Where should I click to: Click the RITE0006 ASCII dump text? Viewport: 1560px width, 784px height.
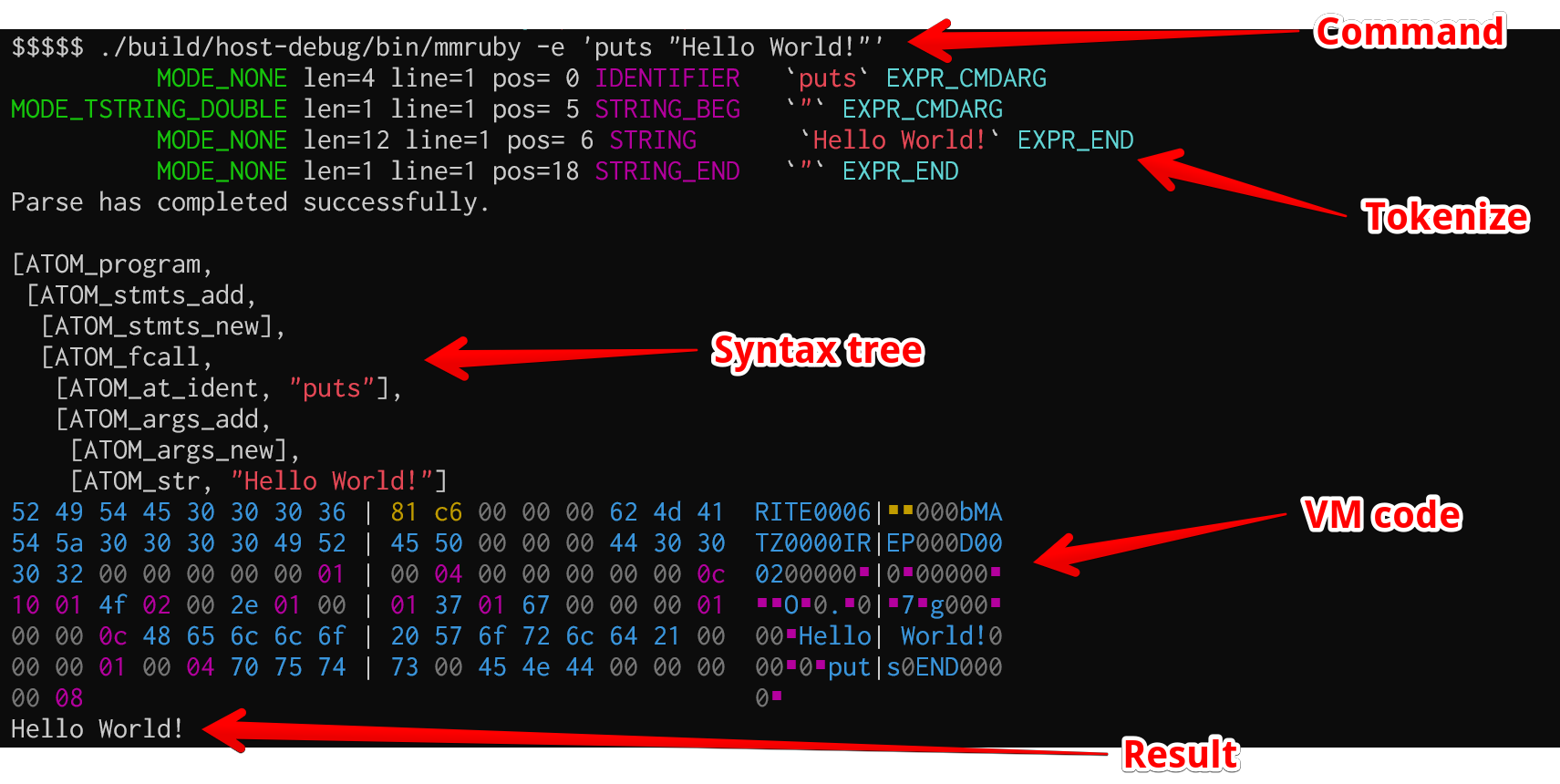(x=812, y=512)
